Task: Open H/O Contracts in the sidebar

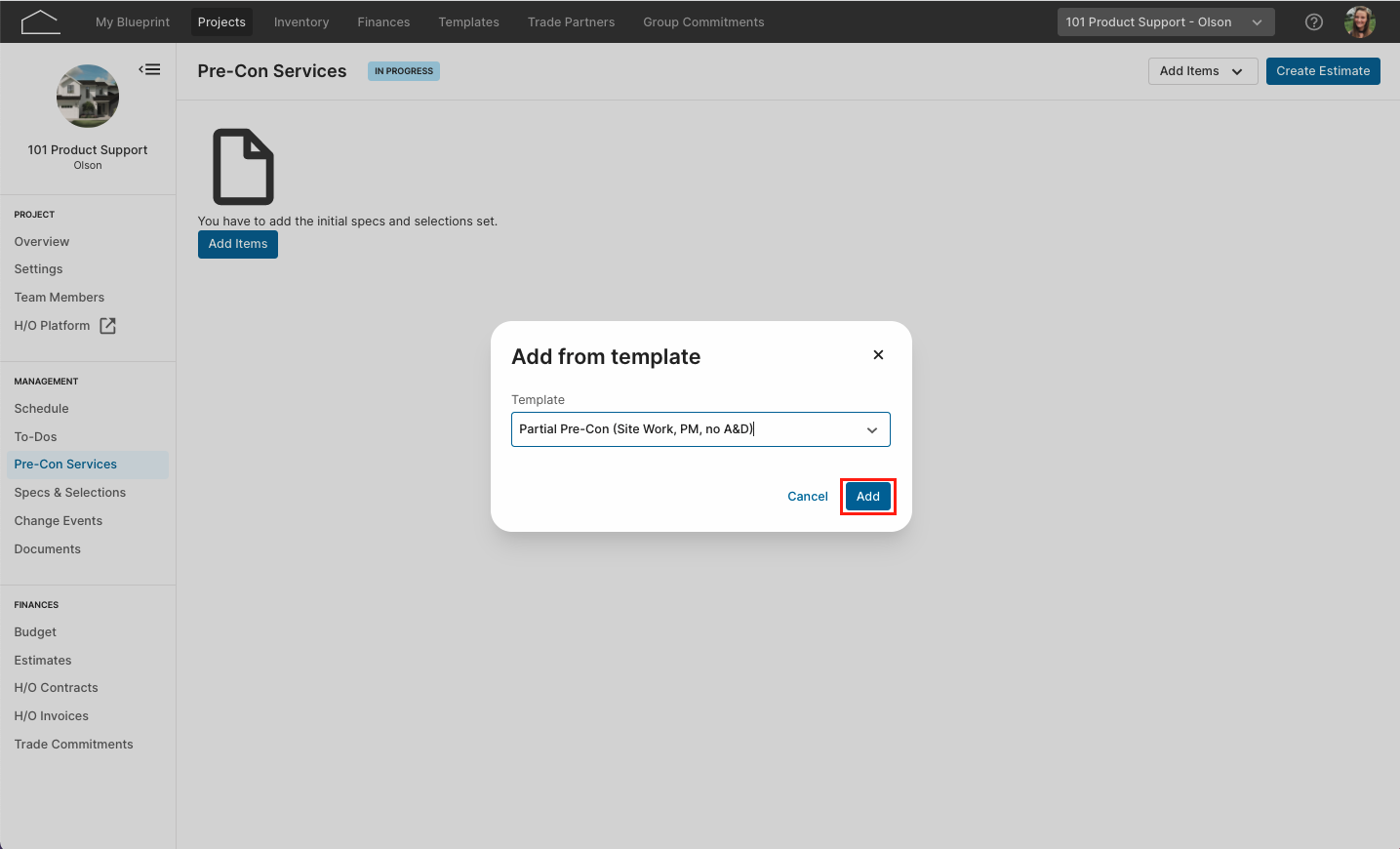Action: pyautogui.click(x=56, y=688)
